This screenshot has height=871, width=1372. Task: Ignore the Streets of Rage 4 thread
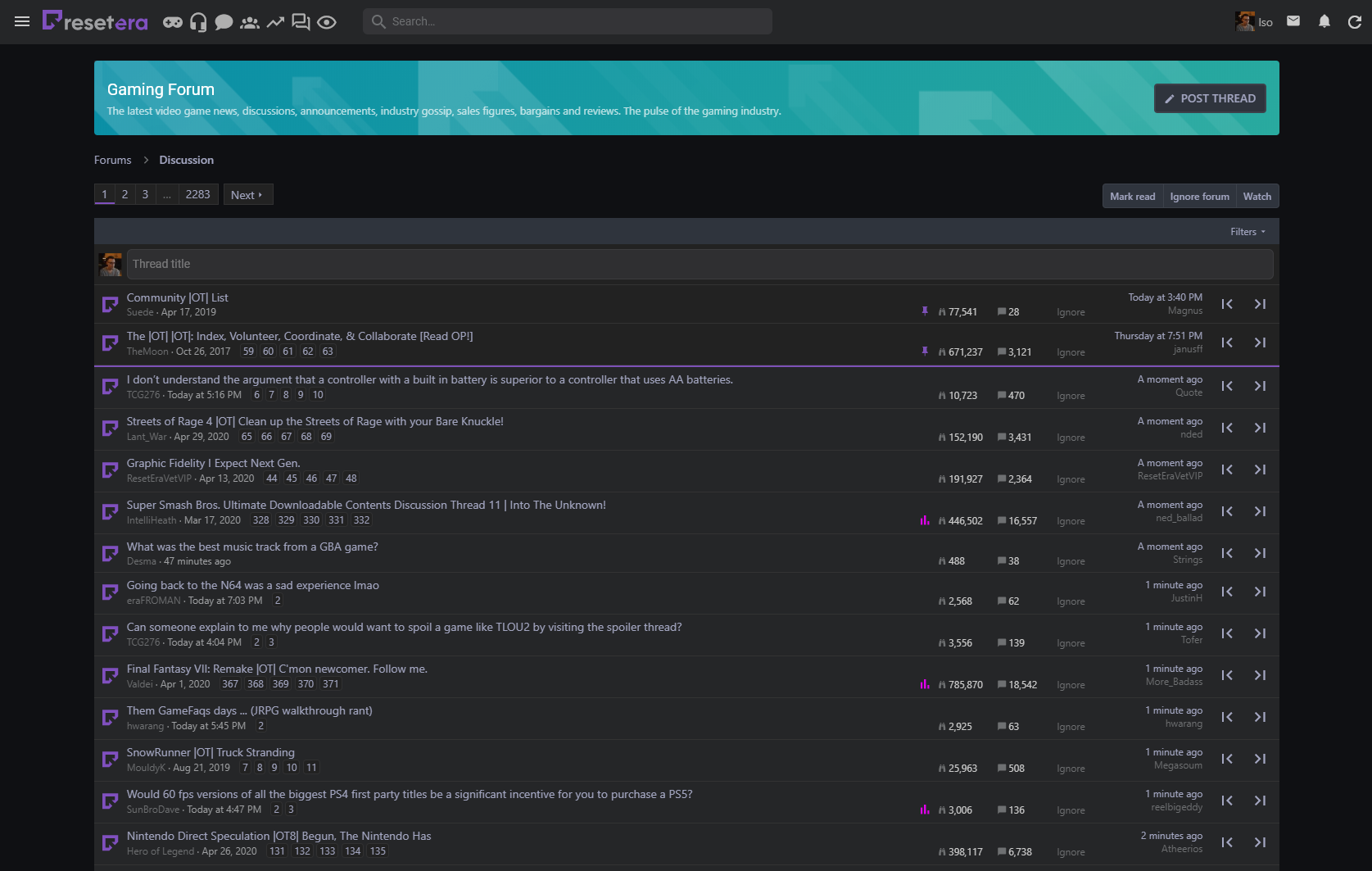(x=1071, y=438)
